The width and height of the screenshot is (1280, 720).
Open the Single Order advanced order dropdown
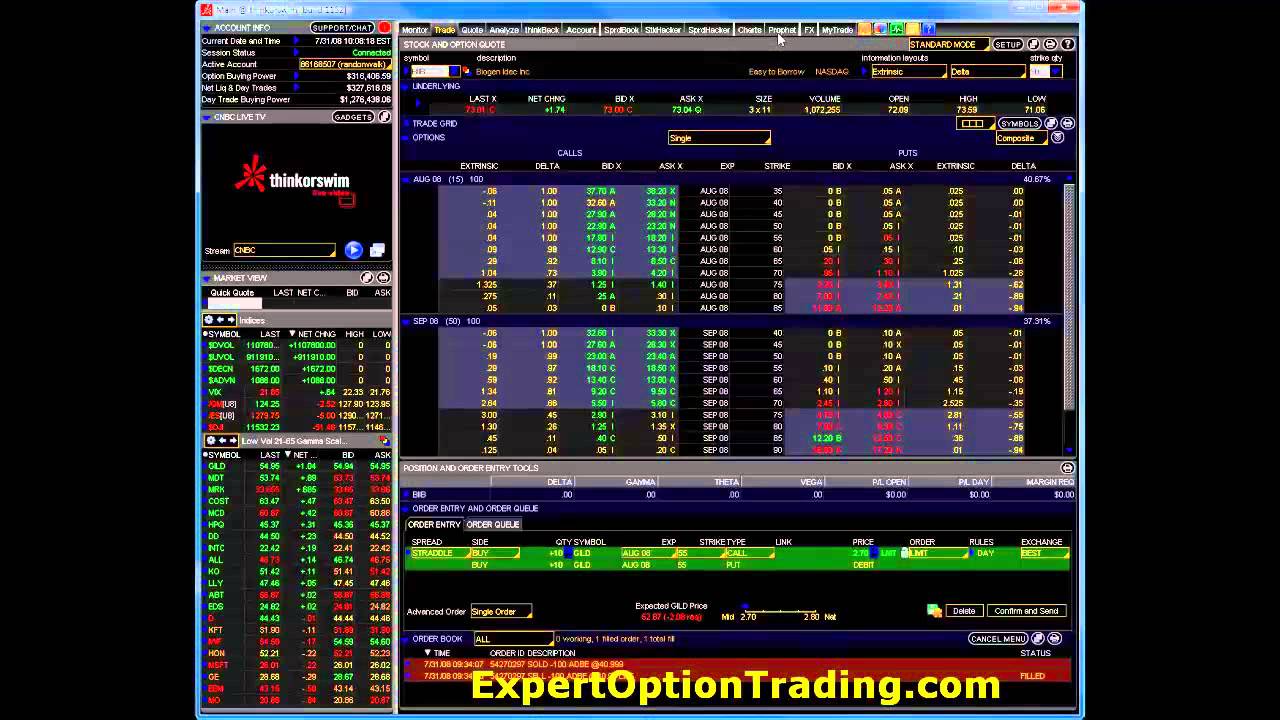point(501,611)
